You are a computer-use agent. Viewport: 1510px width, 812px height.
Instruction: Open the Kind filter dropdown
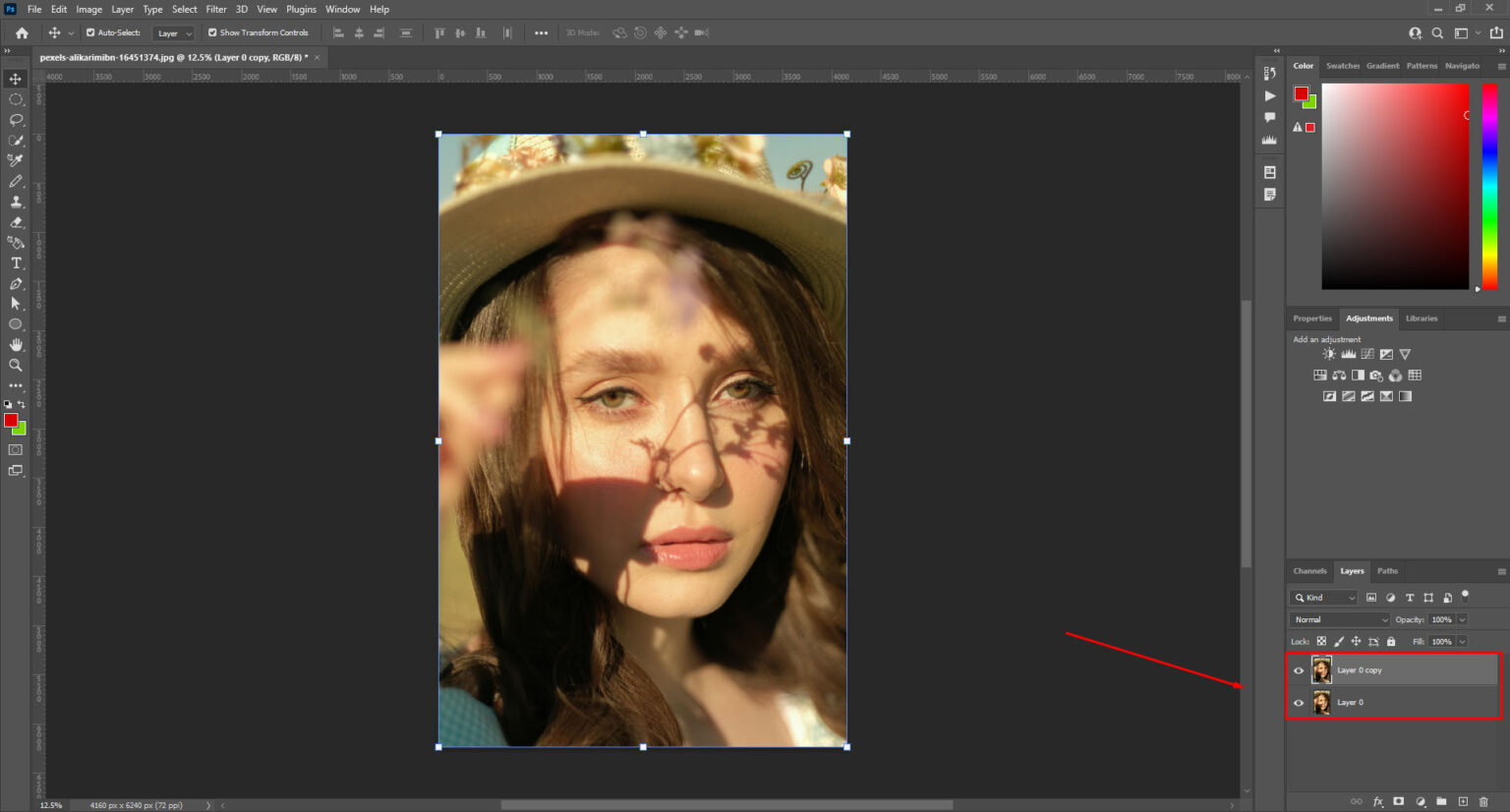1323,597
